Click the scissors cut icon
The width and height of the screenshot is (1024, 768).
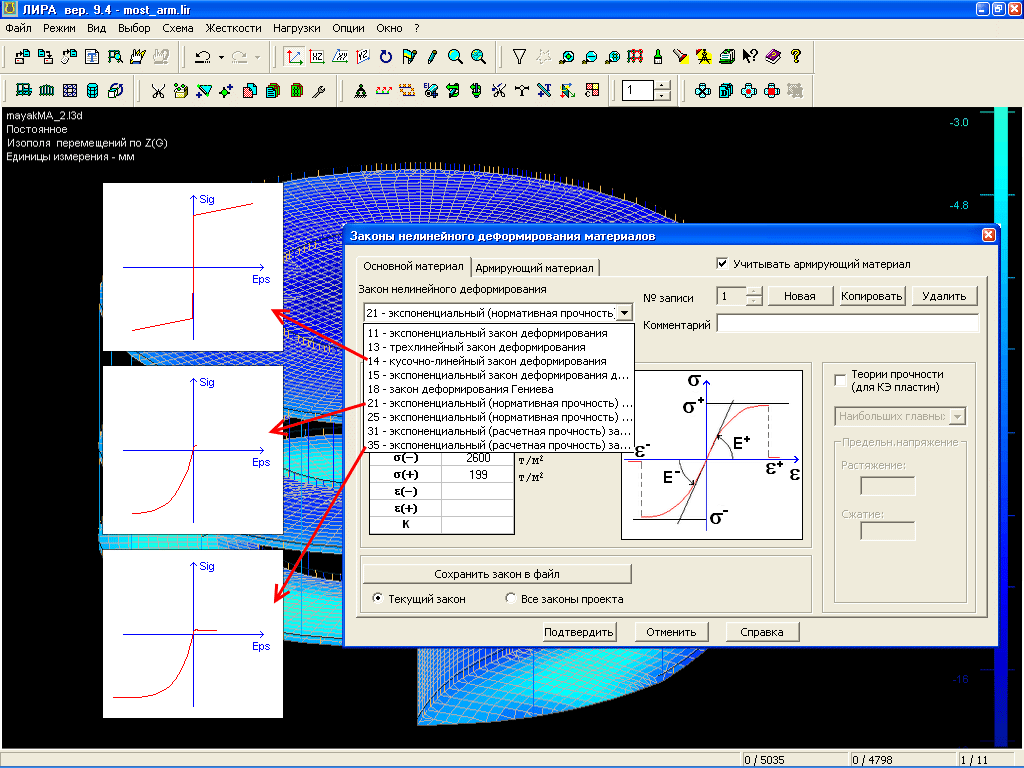[x=158, y=91]
